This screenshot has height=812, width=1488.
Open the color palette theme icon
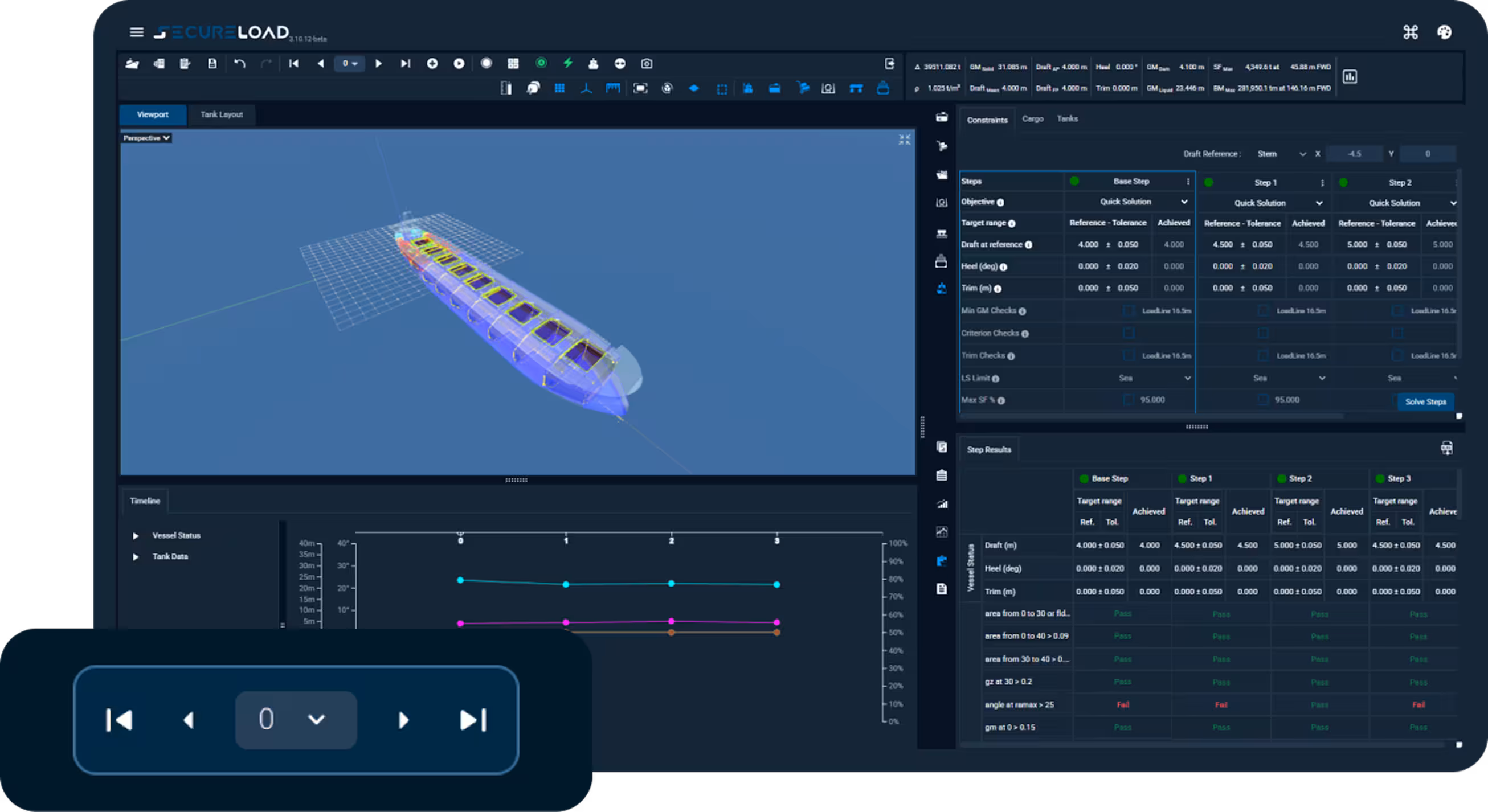pos(1444,32)
